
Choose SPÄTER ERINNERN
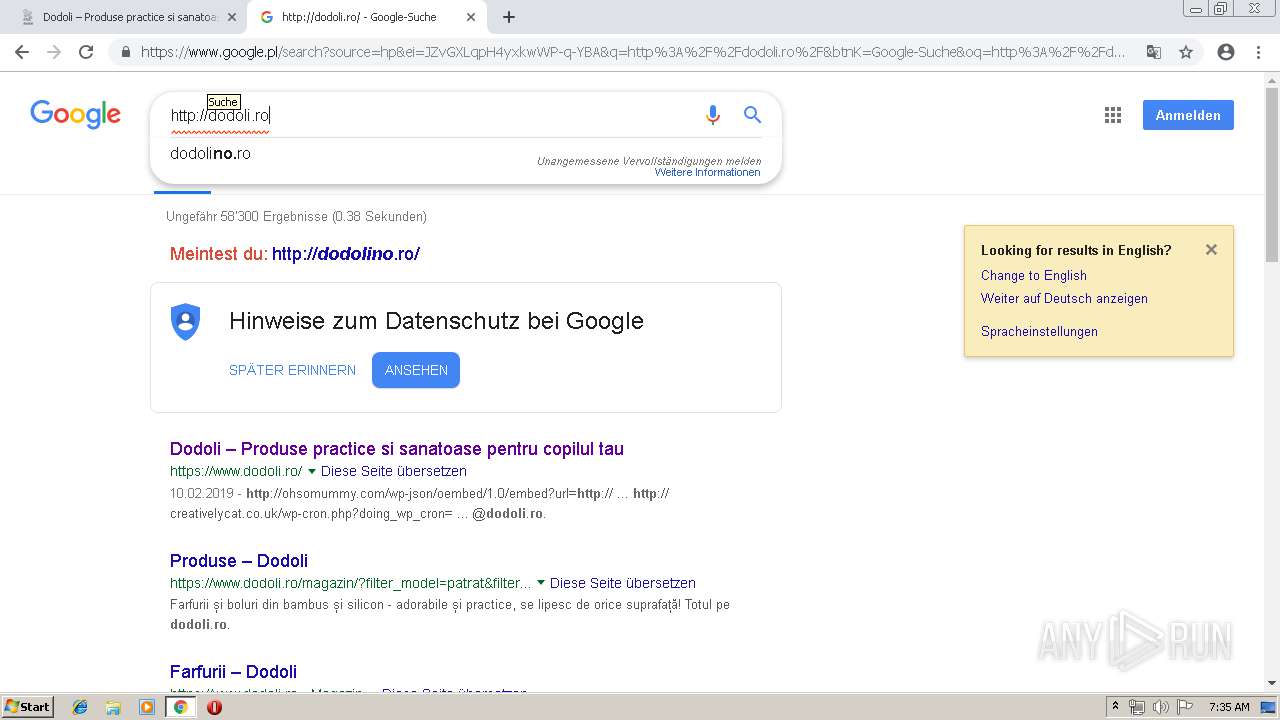[x=292, y=370]
